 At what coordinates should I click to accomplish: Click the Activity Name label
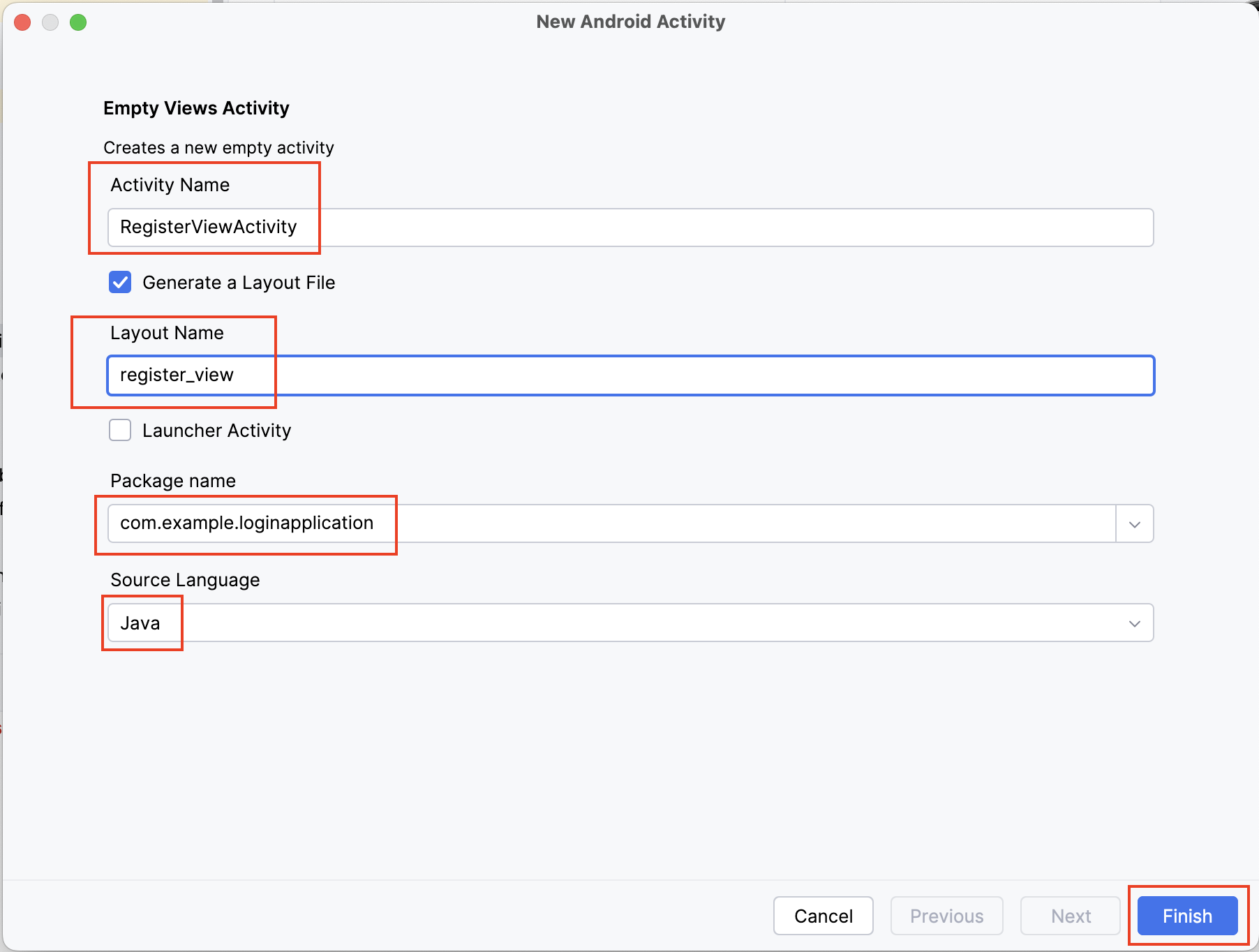pos(170,185)
